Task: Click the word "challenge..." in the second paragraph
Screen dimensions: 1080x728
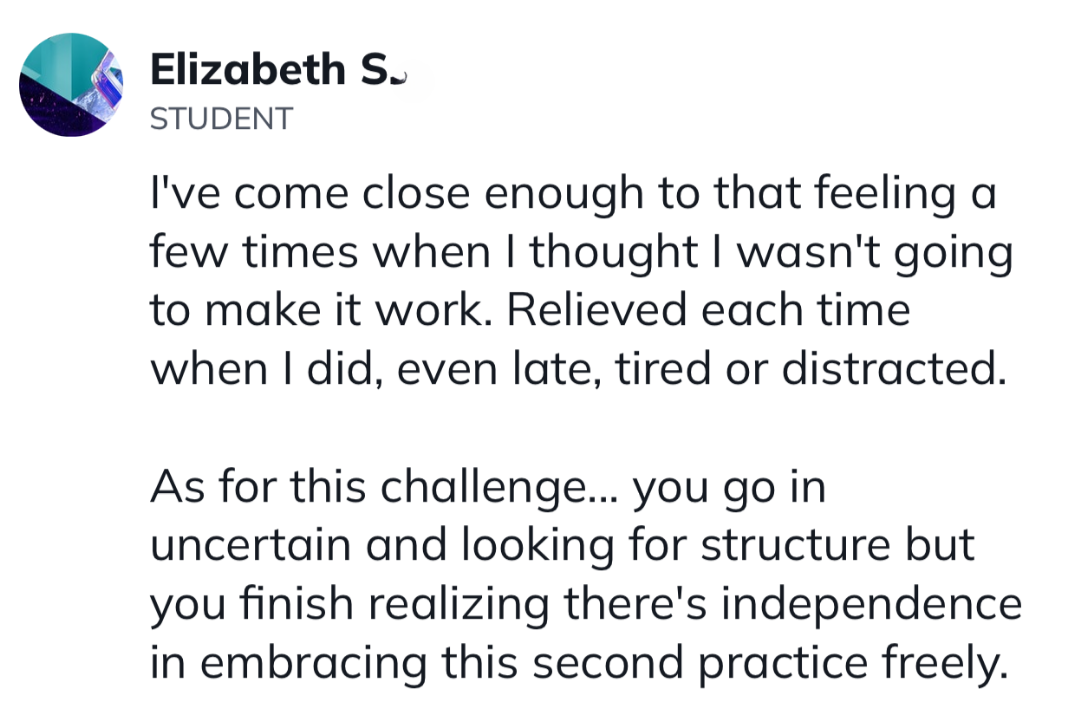Action: tap(502, 488)
